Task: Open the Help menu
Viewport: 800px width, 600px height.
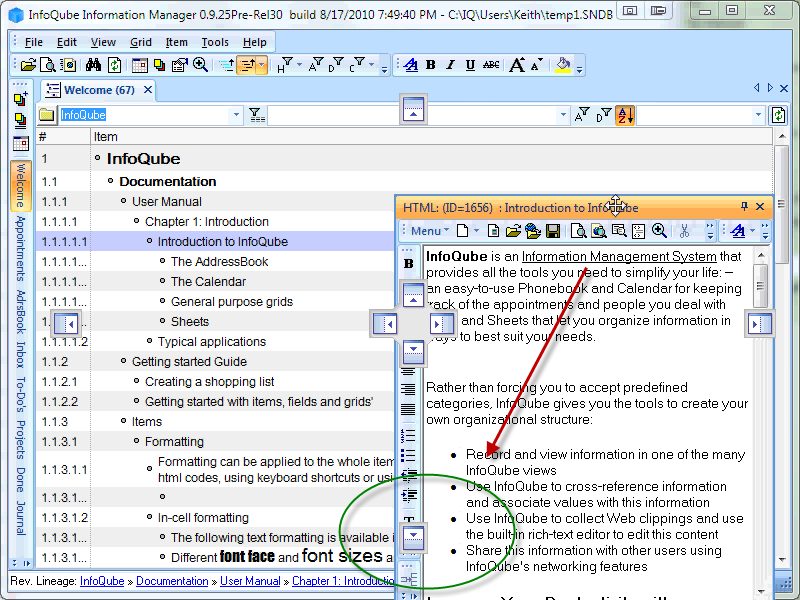Action: [x=255, y=42]
